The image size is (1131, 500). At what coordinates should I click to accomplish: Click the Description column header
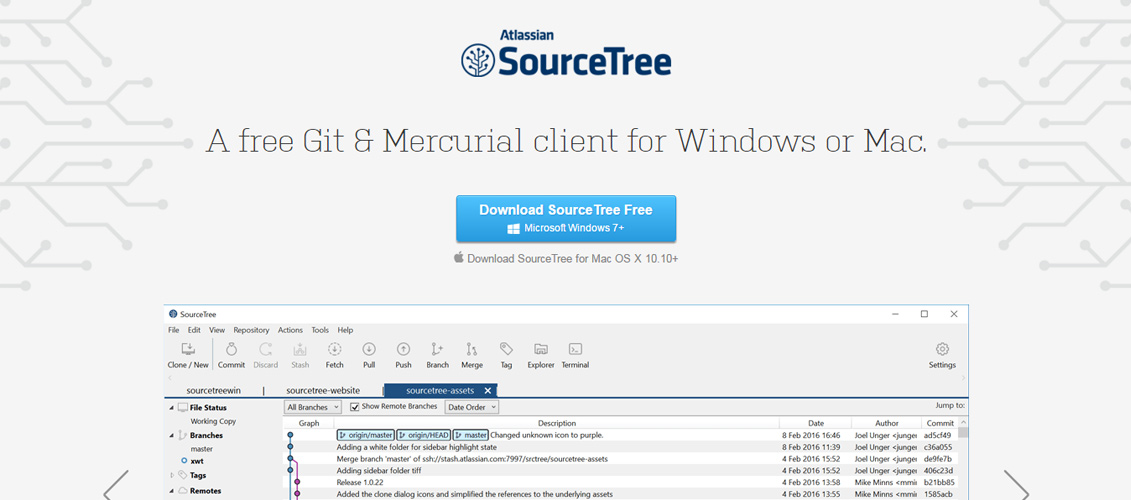coord(557,424)
